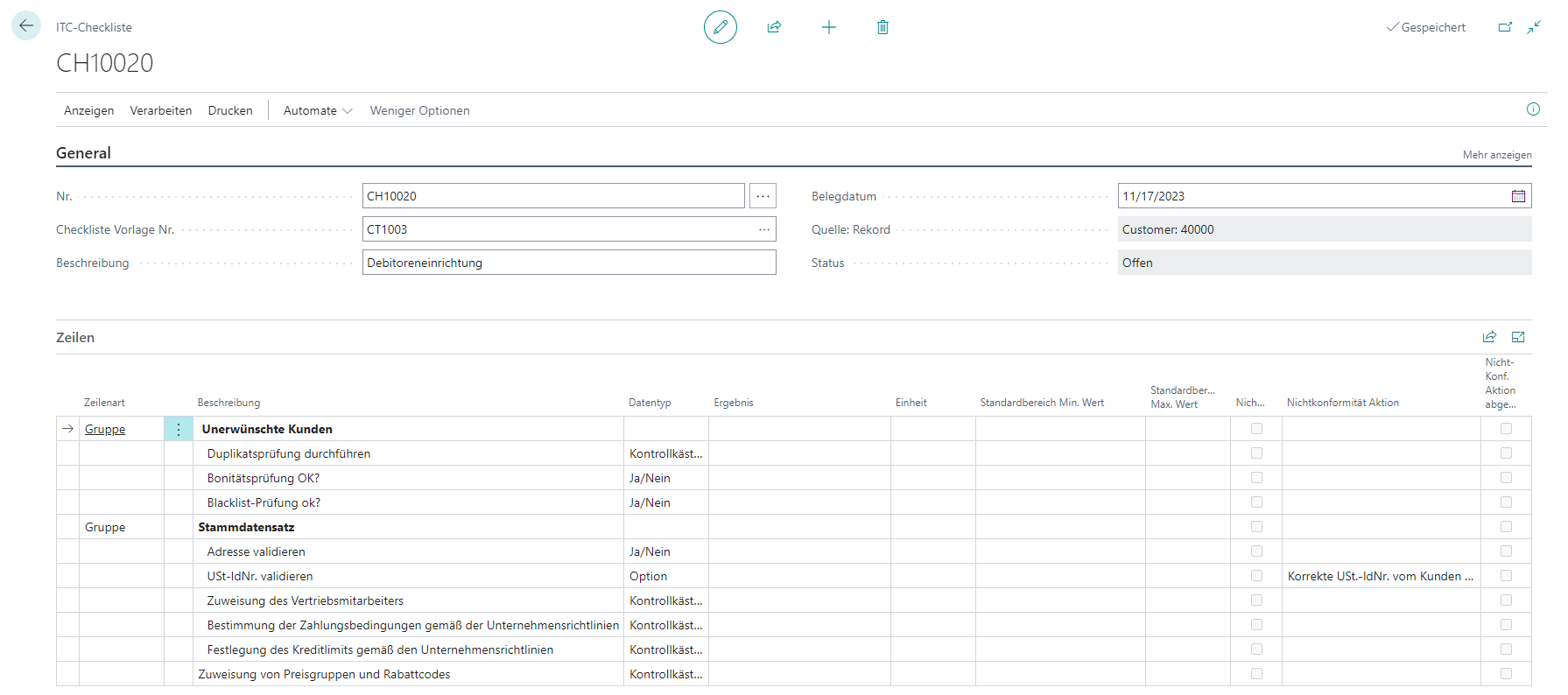Open the Verarbeiten menu

161,110
